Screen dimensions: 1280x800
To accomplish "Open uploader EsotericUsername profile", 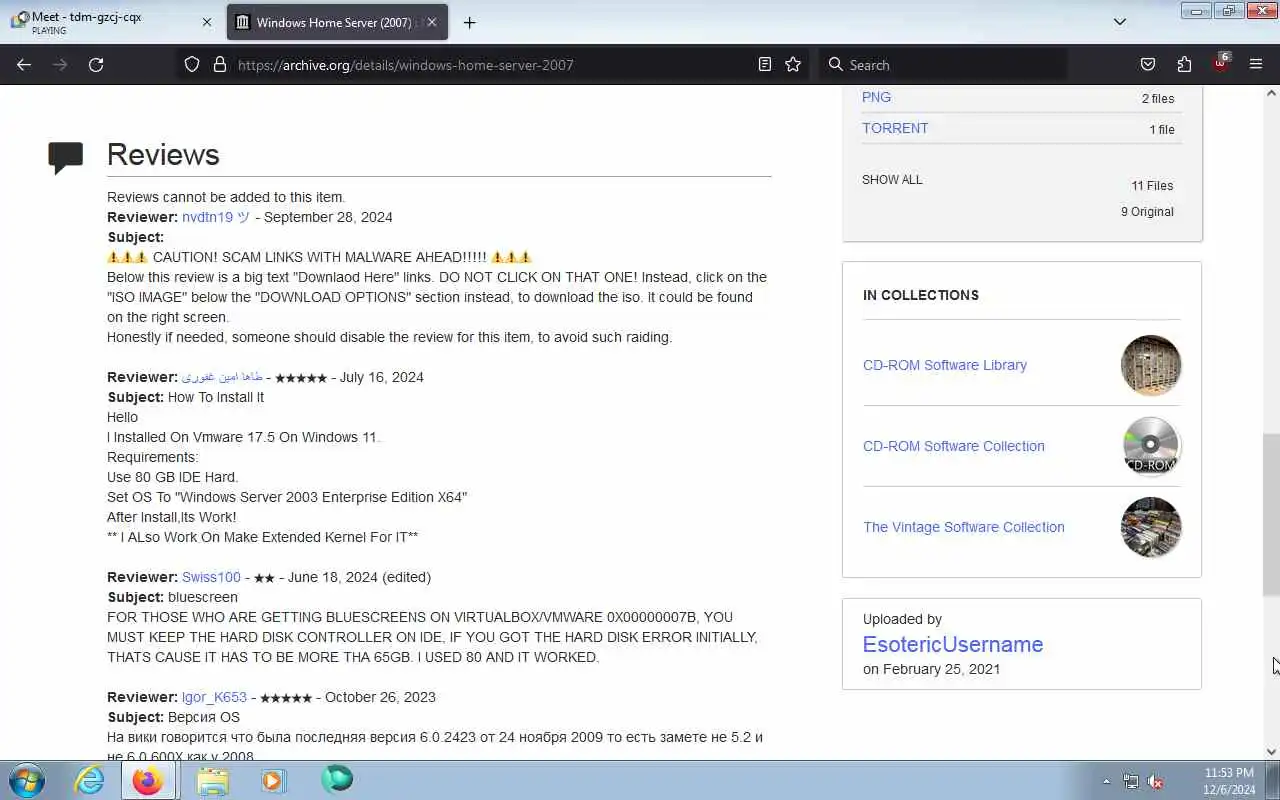I will click(953, 644).
